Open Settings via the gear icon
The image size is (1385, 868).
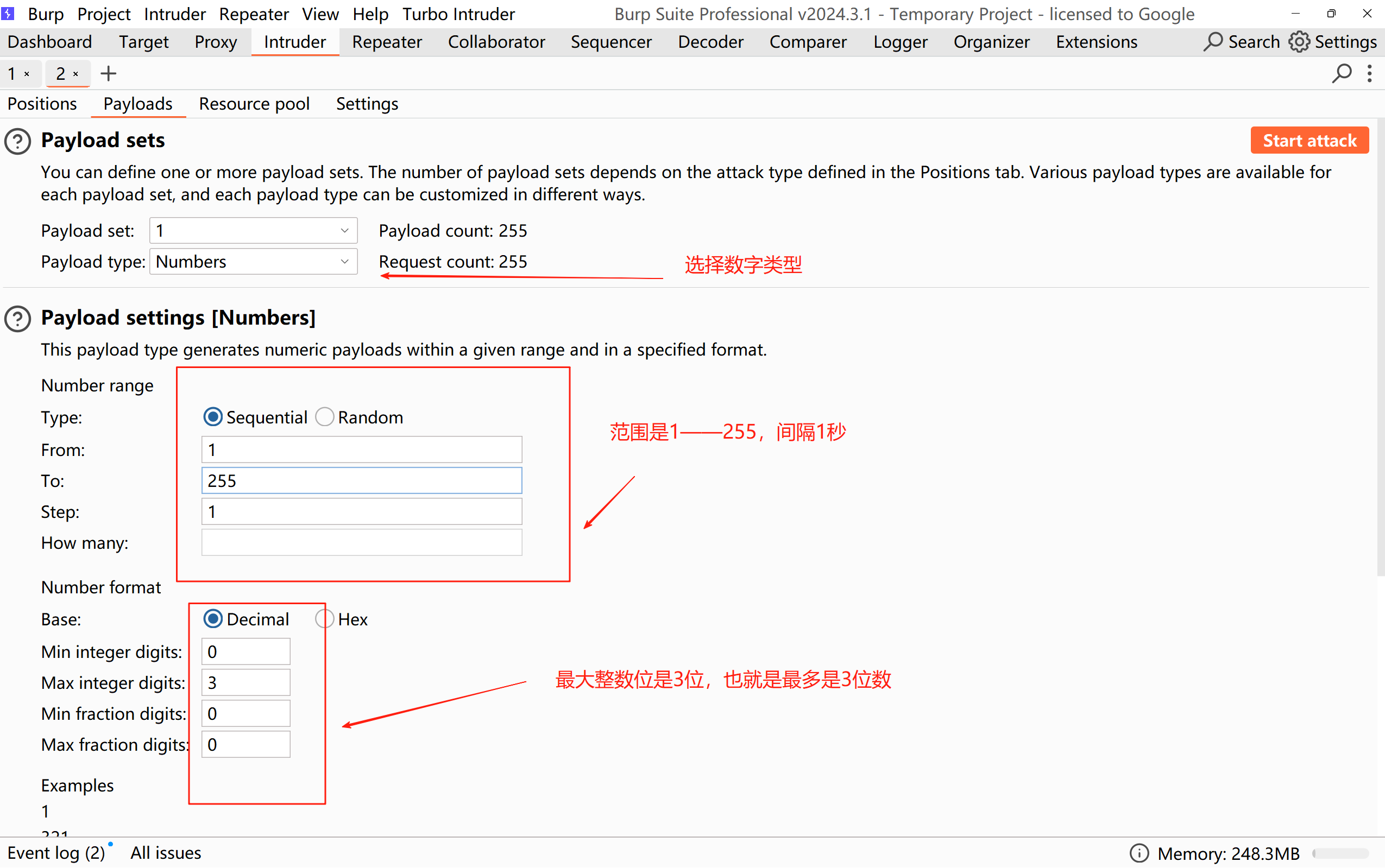1299,42
